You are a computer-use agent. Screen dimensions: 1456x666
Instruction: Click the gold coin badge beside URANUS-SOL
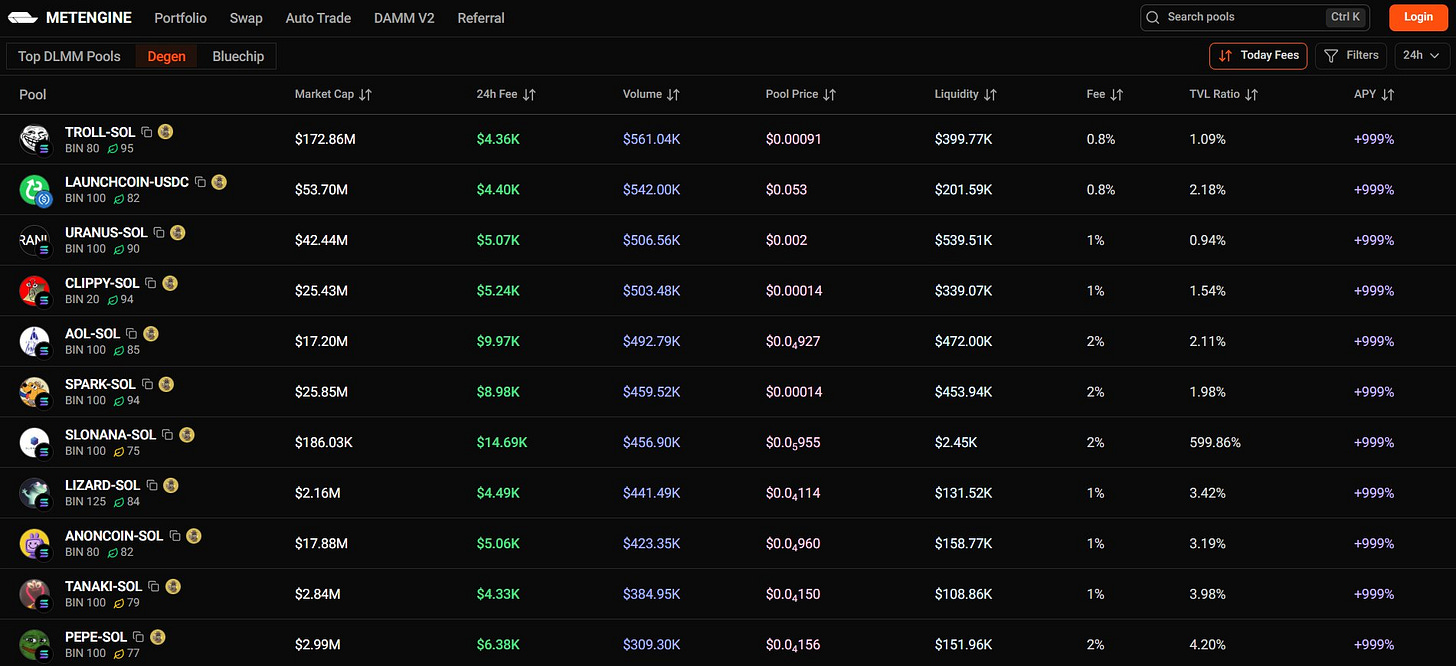point(178,233)
